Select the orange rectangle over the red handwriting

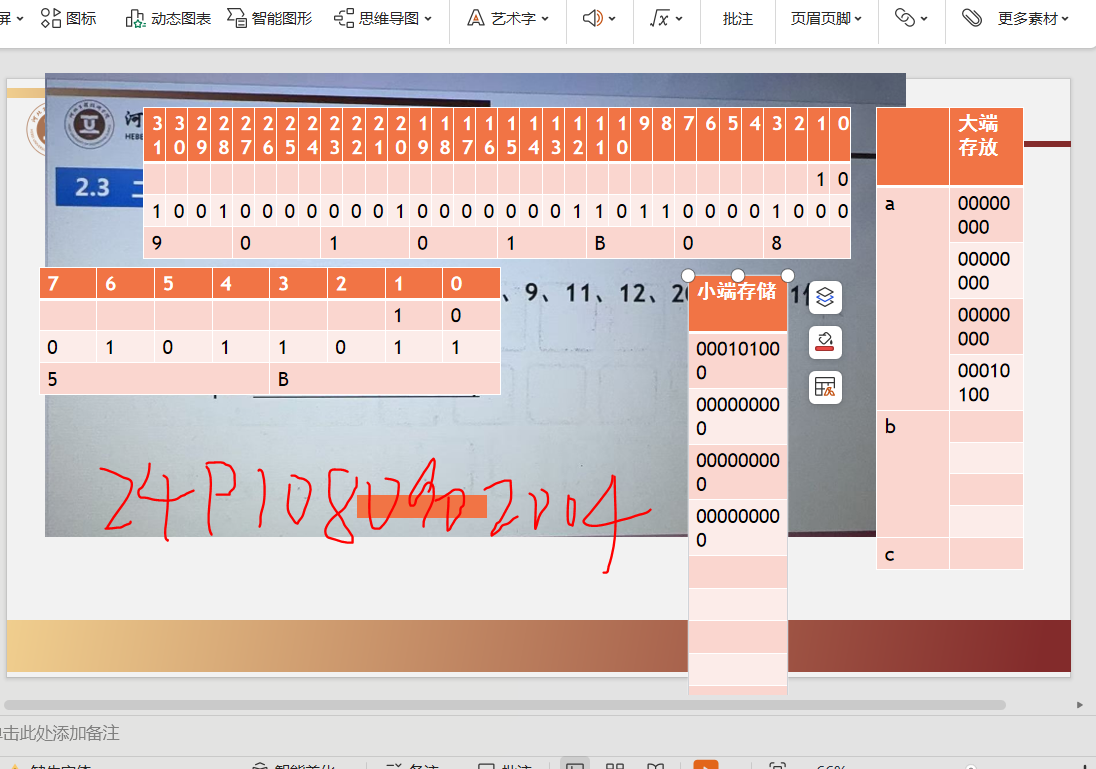[x=421, y=506]
